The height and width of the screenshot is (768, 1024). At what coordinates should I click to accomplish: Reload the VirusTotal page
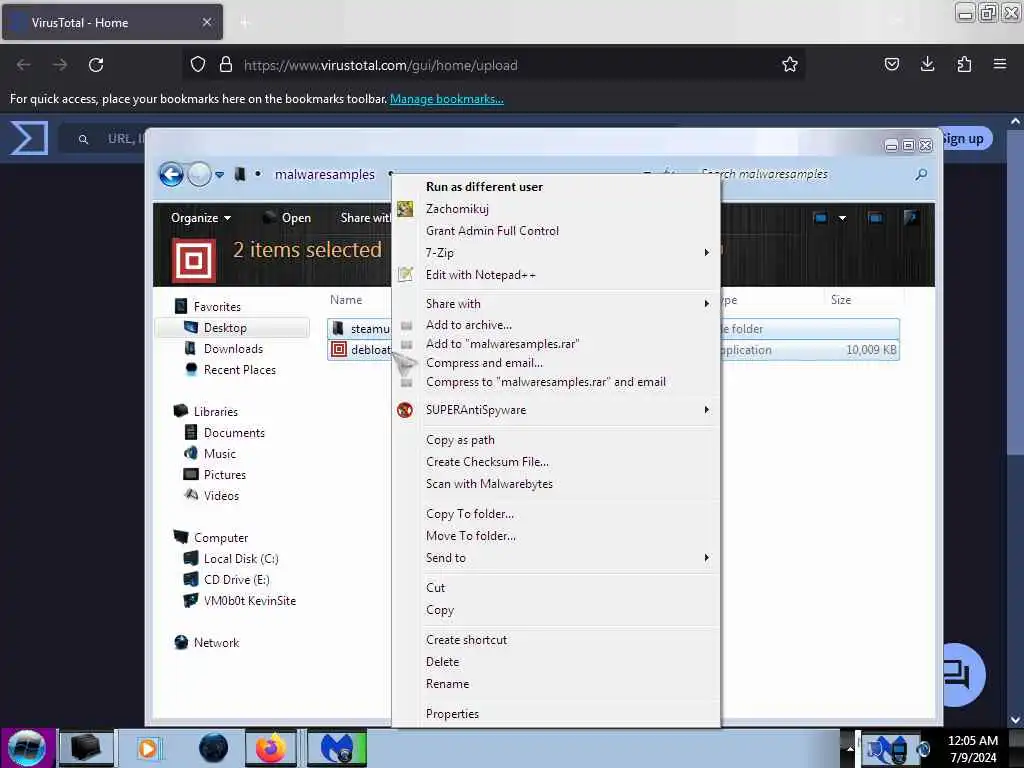click(x=96, y=65)
